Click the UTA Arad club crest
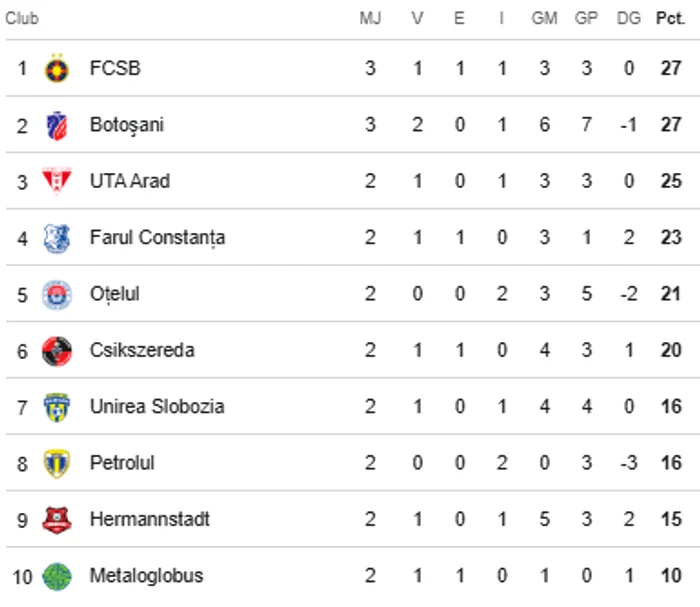The width and height of the screenshot is (700, 607). pyautogui.click(x=57, y=182)
